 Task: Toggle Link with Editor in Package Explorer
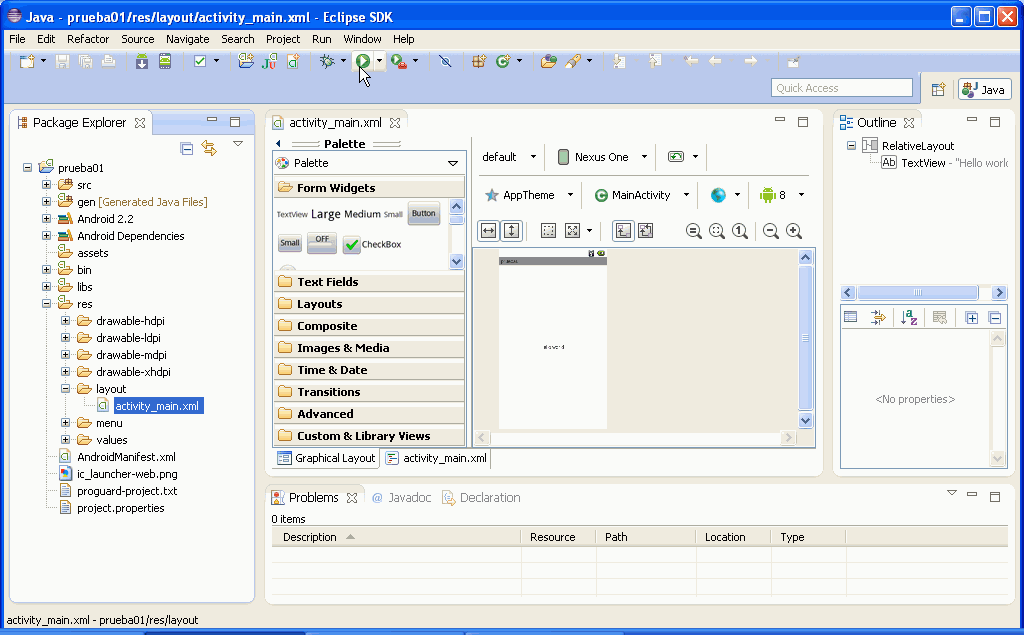209,148
